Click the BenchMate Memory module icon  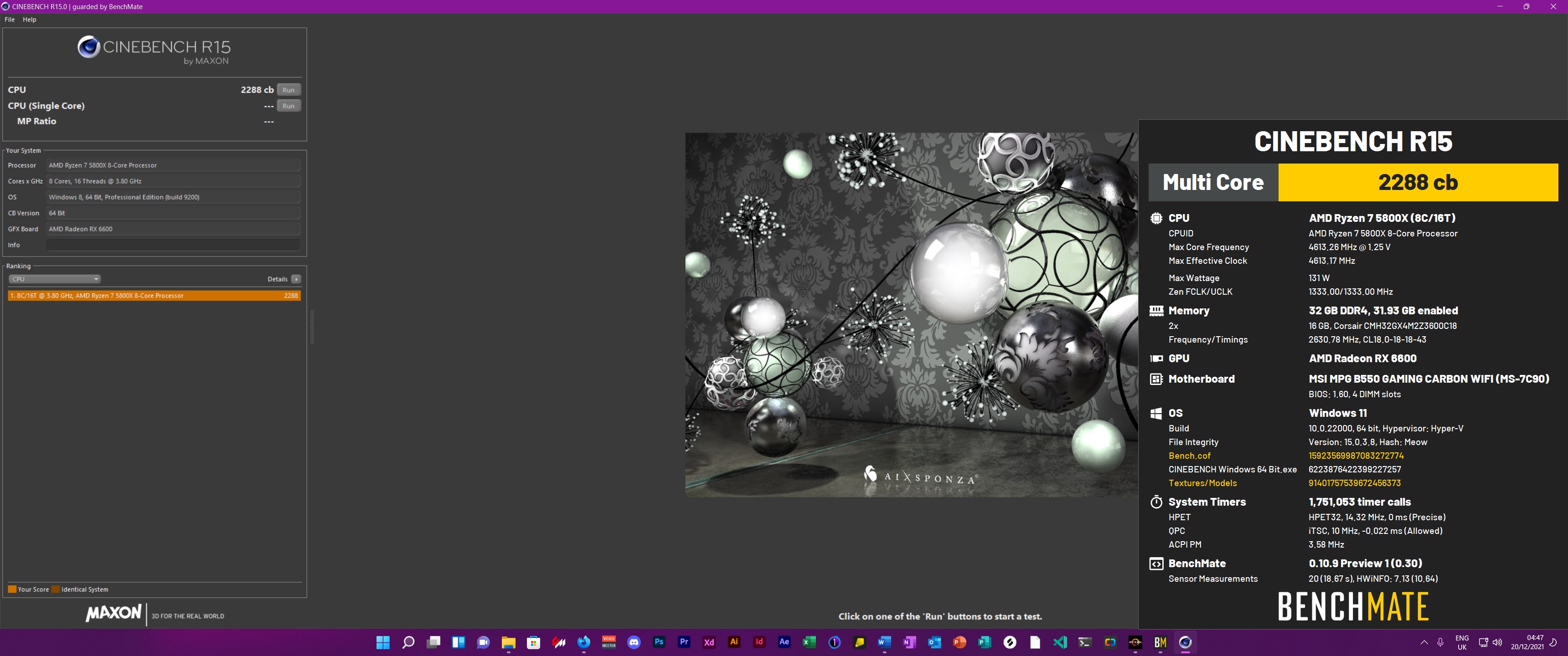tap(1156, 310)
